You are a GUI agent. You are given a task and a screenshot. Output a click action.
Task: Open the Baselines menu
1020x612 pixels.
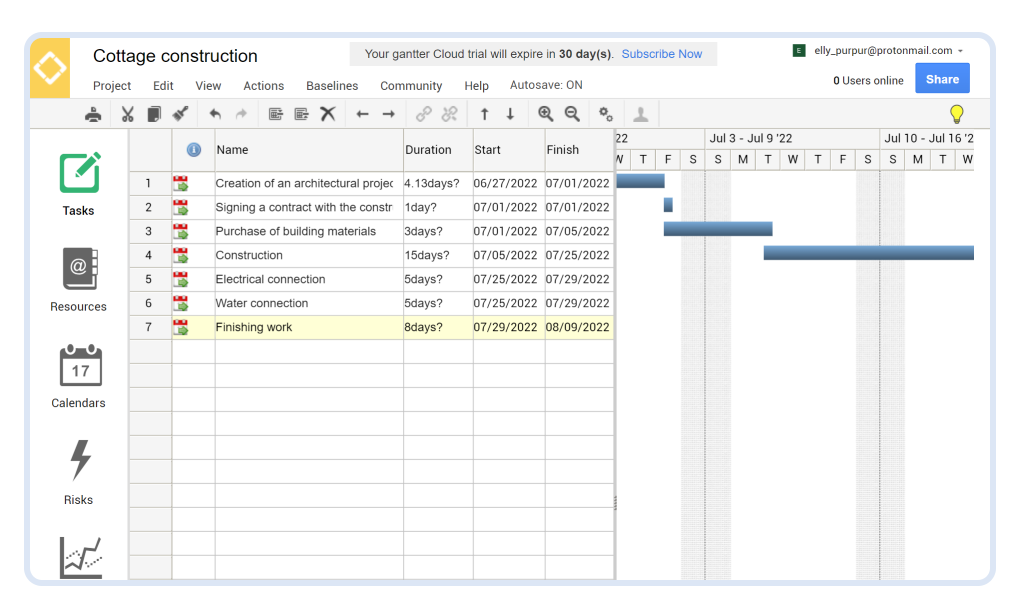point(332,86)
